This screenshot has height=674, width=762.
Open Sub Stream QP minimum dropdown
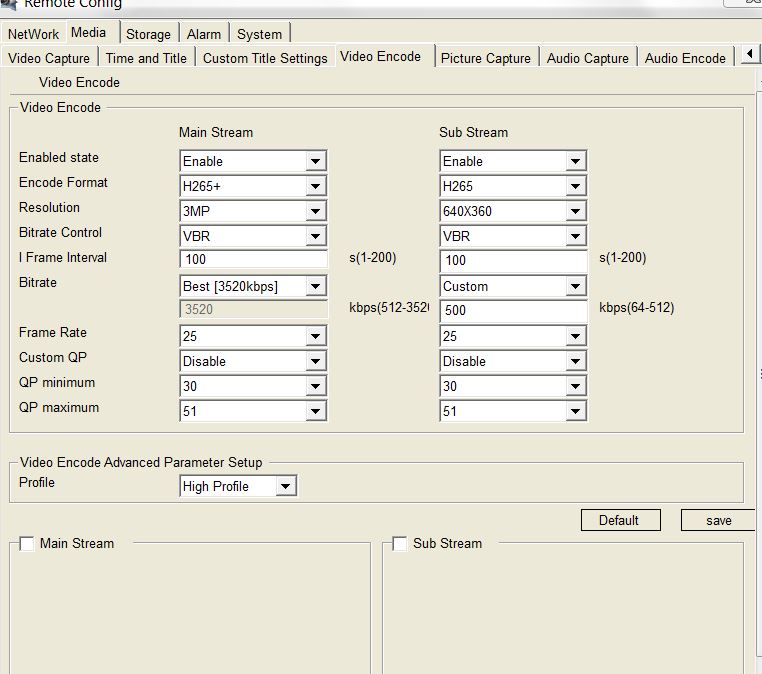pyautogui.click(x=513, y=386)
